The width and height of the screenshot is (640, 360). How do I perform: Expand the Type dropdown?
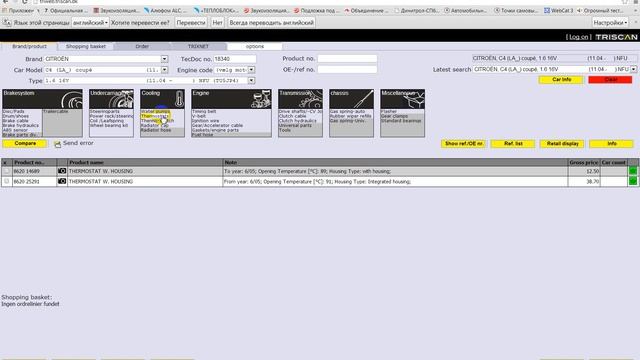251,81
